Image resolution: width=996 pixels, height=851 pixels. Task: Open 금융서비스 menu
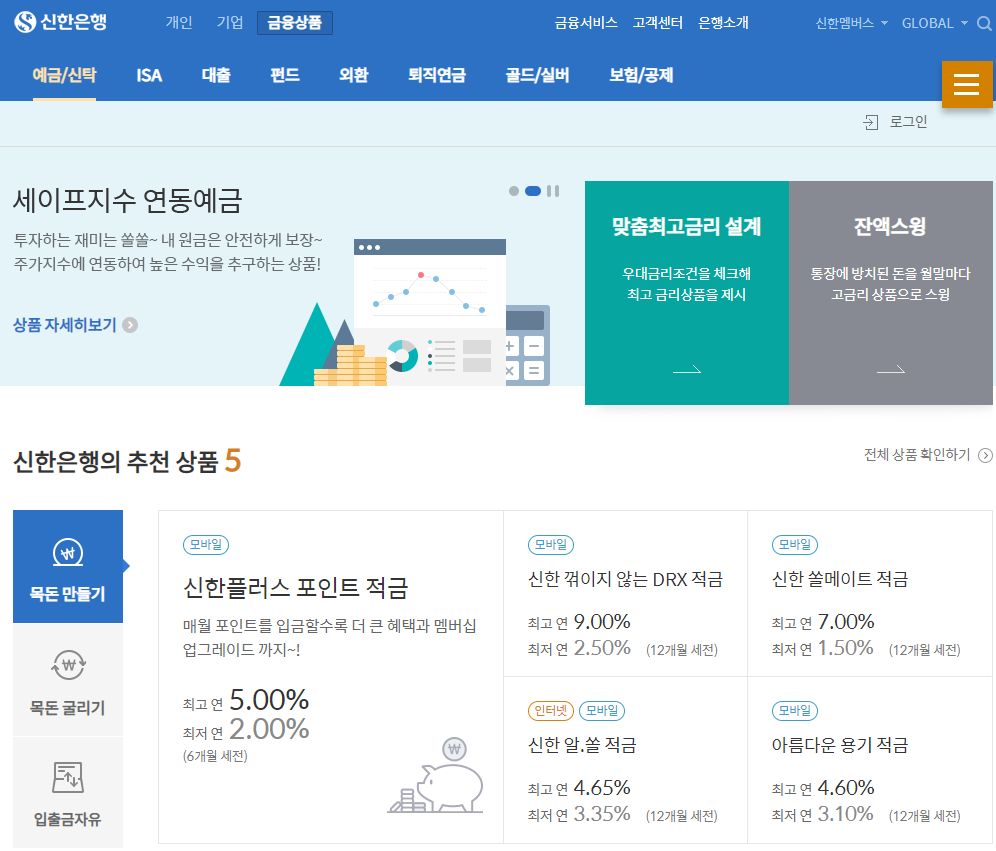586,23
